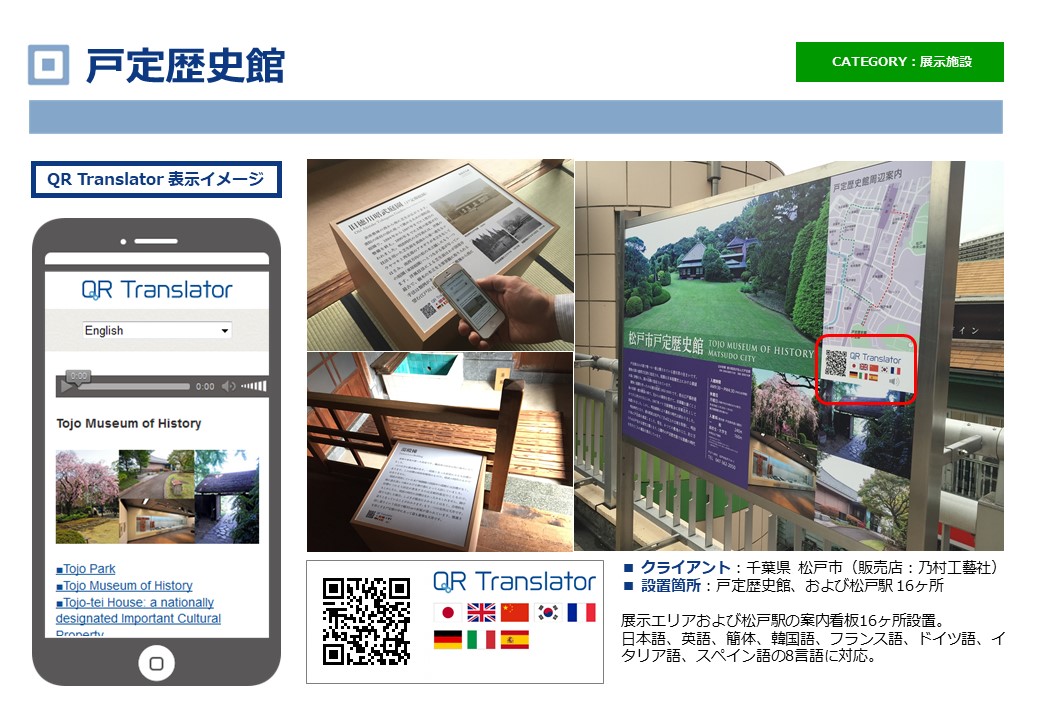The width and height of the screenshot is (1040, 720).
Task: Select the German flag icon
Action: coord(448,639)
